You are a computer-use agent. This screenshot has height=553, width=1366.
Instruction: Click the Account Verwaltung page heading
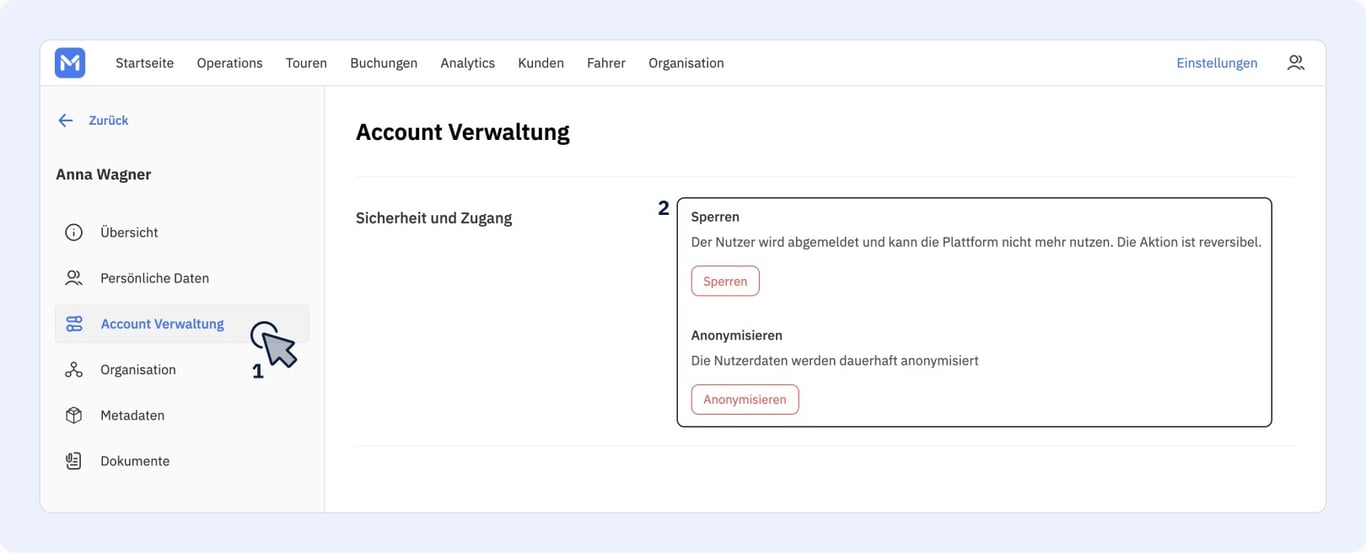click(463, 132)
